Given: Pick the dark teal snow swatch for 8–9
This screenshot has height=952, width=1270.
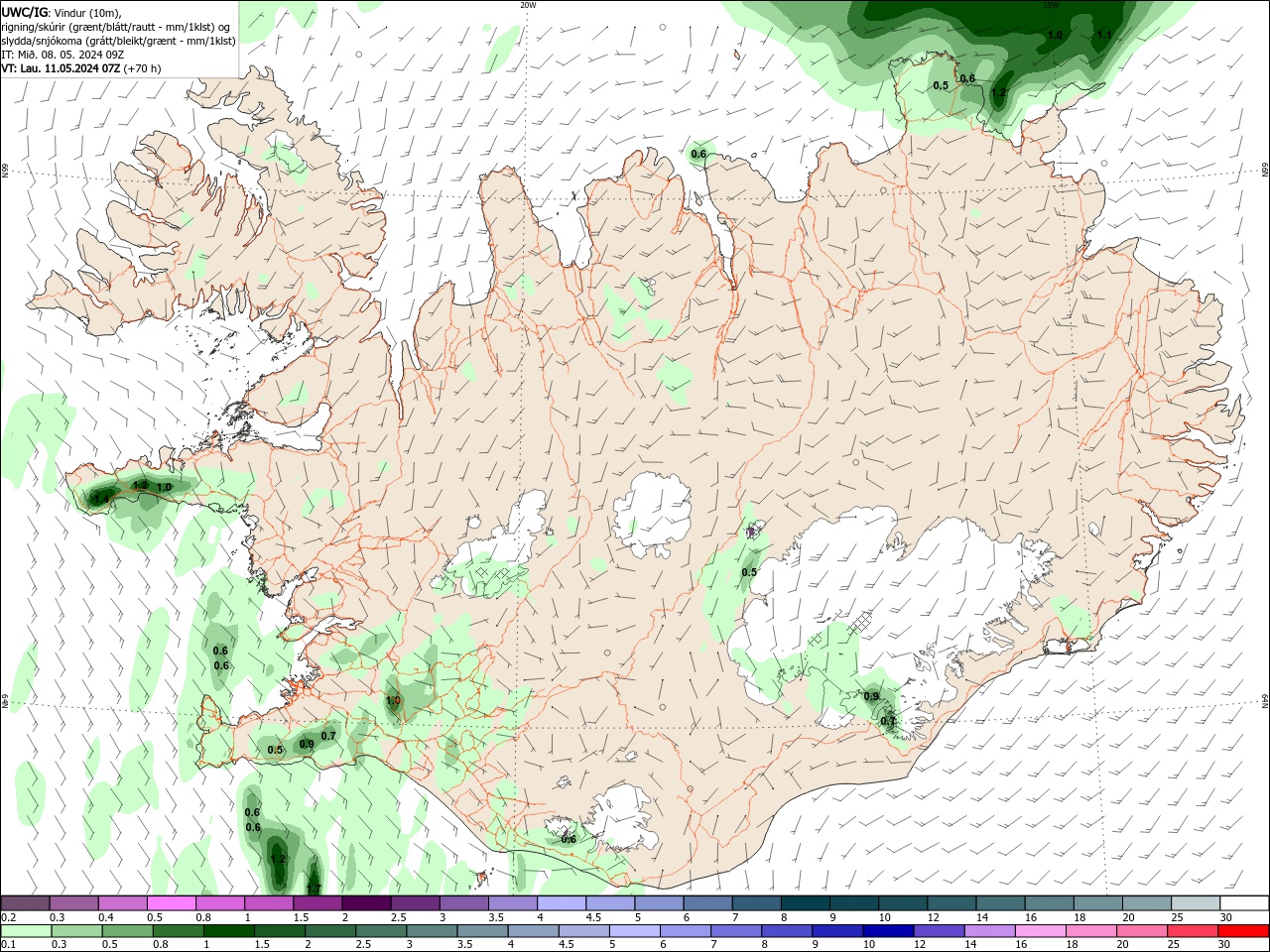Looking at the screenshot, I should pyautogui.click(x=806, y=903).
